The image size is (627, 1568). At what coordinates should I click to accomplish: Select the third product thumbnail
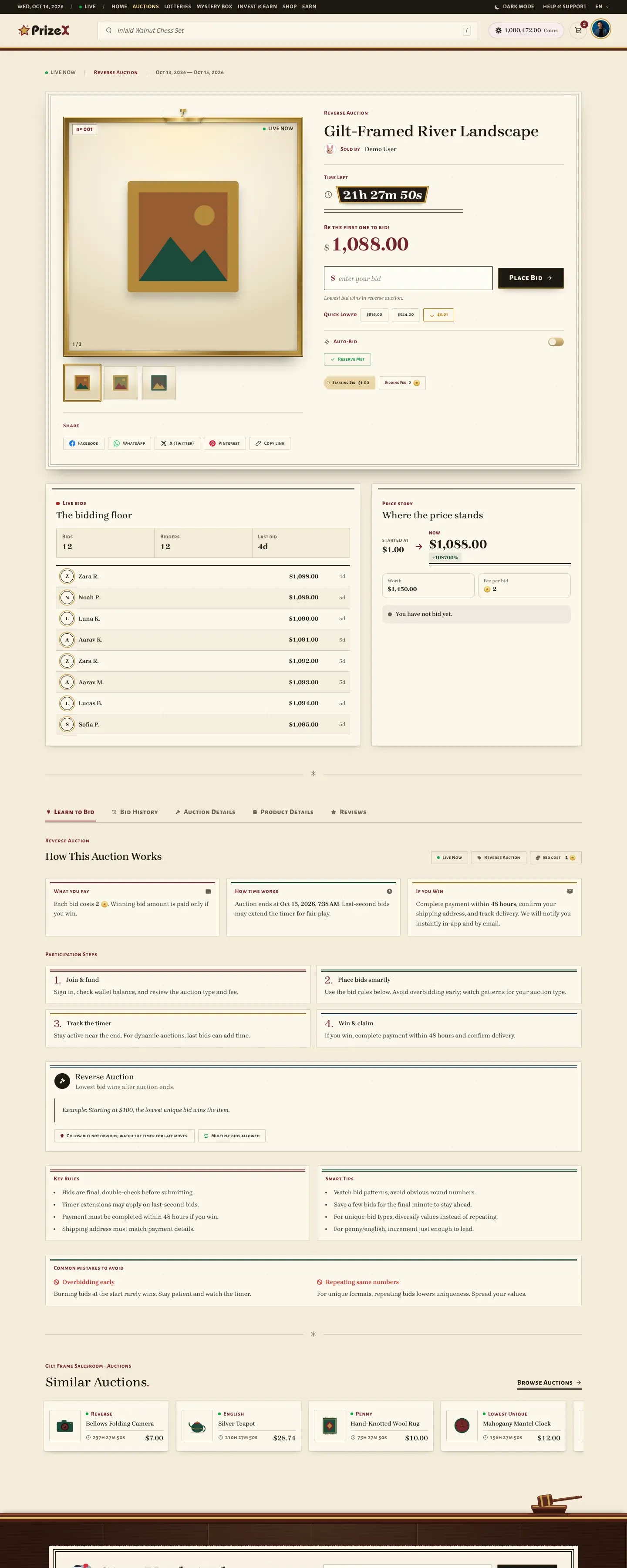point(159,383)
